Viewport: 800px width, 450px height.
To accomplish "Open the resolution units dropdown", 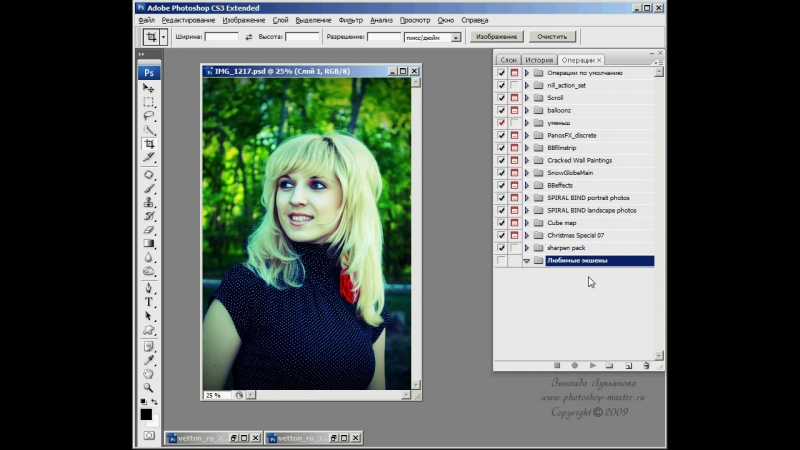I will 456,37.
